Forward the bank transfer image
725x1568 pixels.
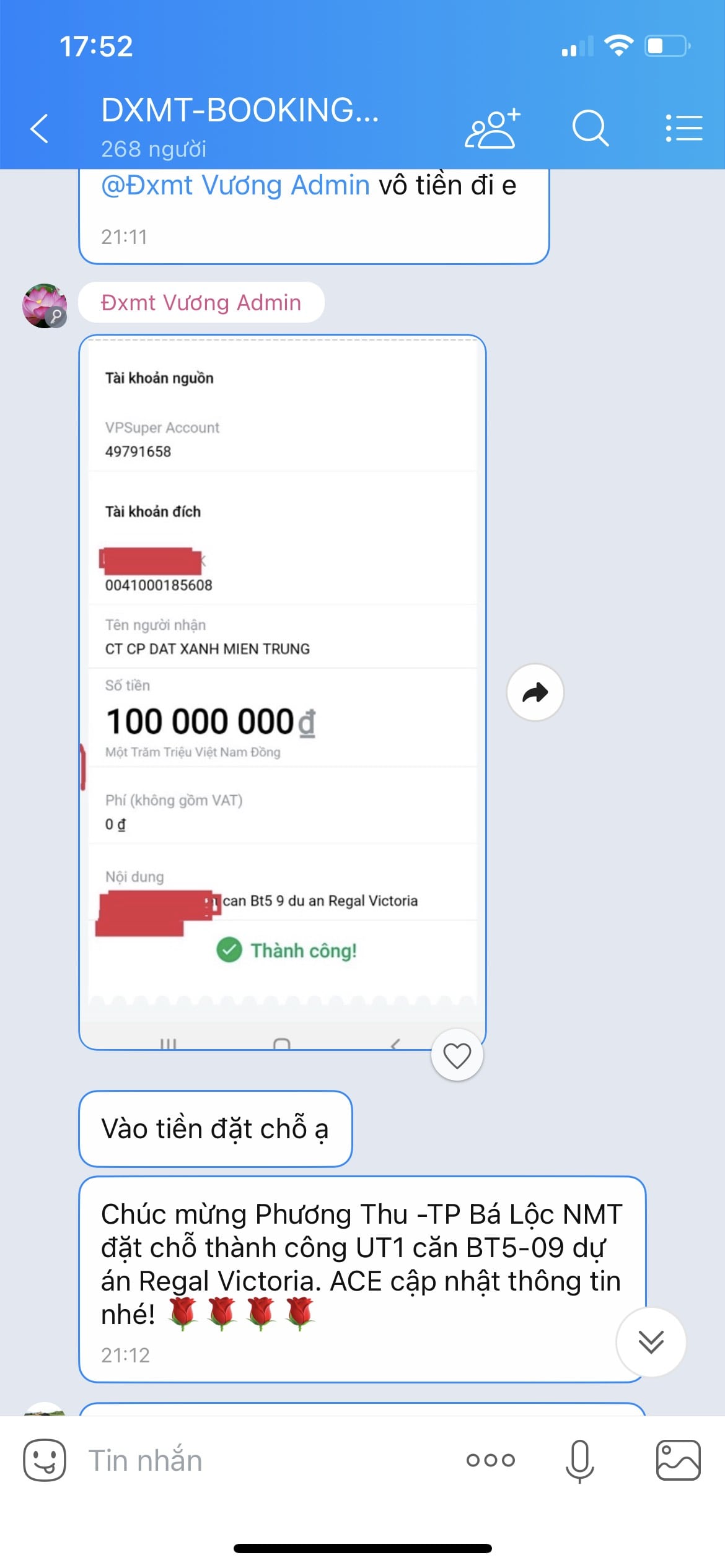(x=535, y=692)
